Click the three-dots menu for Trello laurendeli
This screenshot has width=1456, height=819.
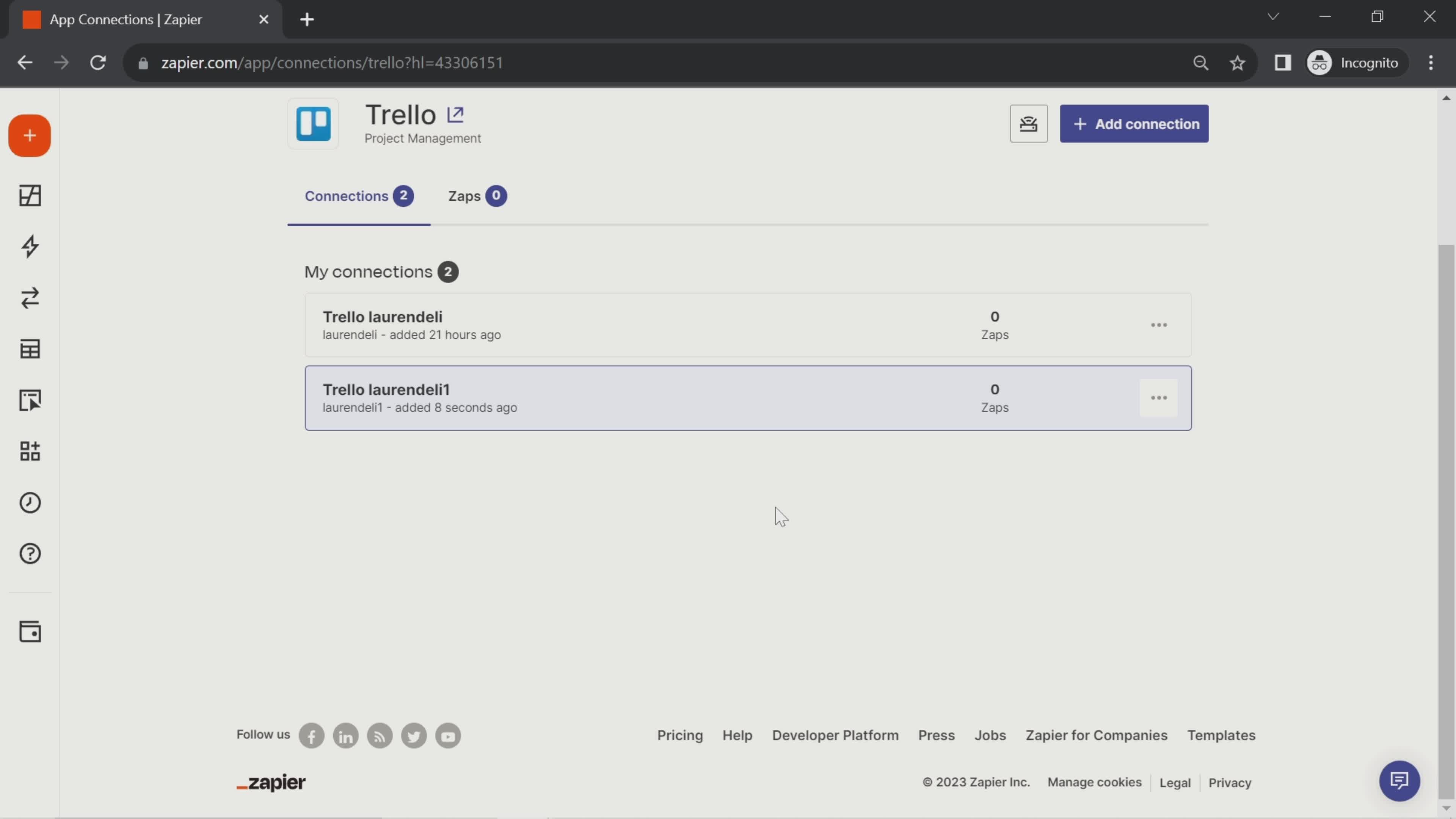point(1159,325)
